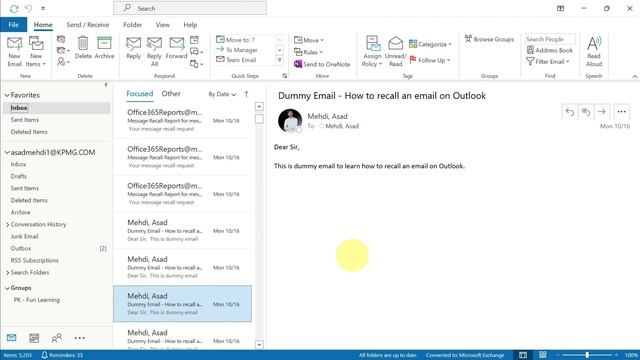Image resolution: width=640 pixels, height=360 pixels.
Task: Click the Search People field
Action: pos(550,39)
